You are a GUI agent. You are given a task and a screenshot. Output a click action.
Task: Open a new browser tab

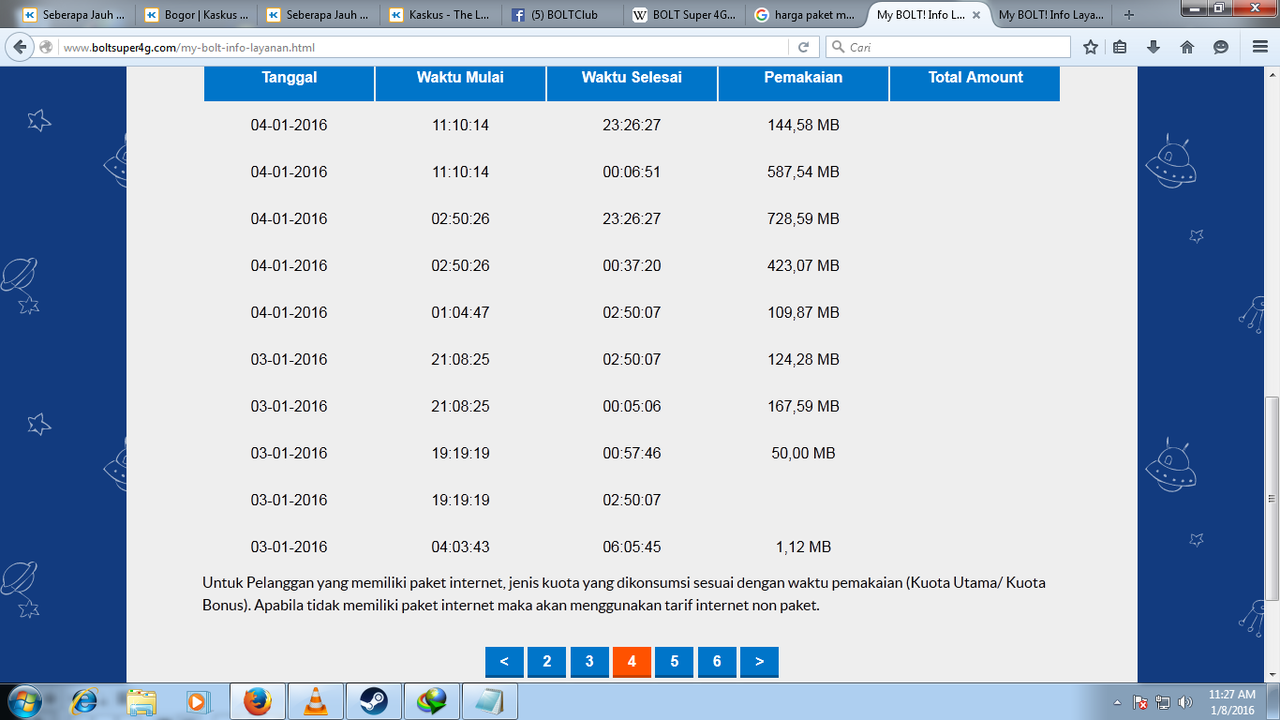point(1129,15)
